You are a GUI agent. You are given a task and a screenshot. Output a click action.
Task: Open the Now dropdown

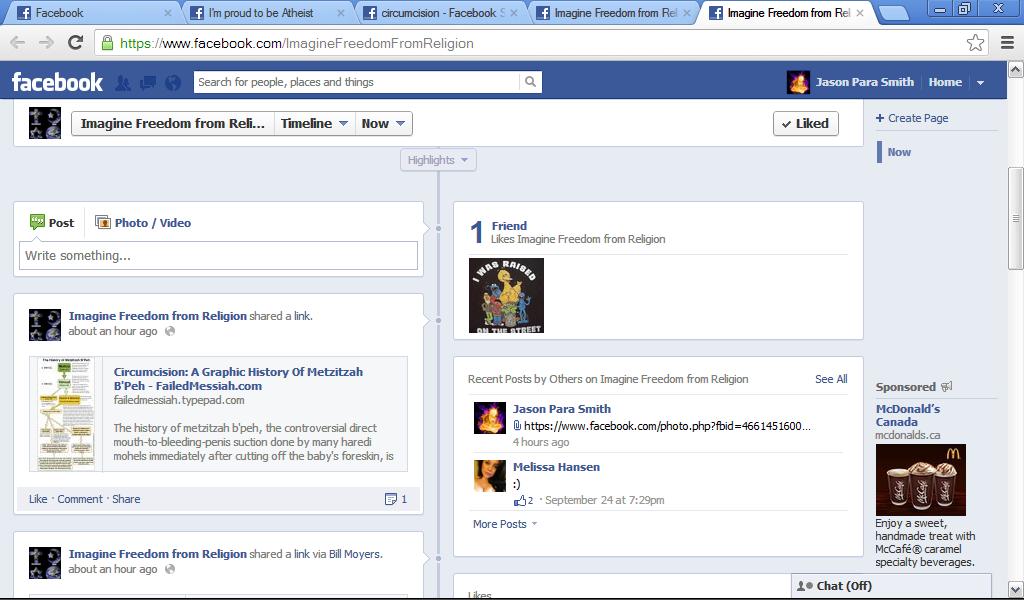[383, 123]
